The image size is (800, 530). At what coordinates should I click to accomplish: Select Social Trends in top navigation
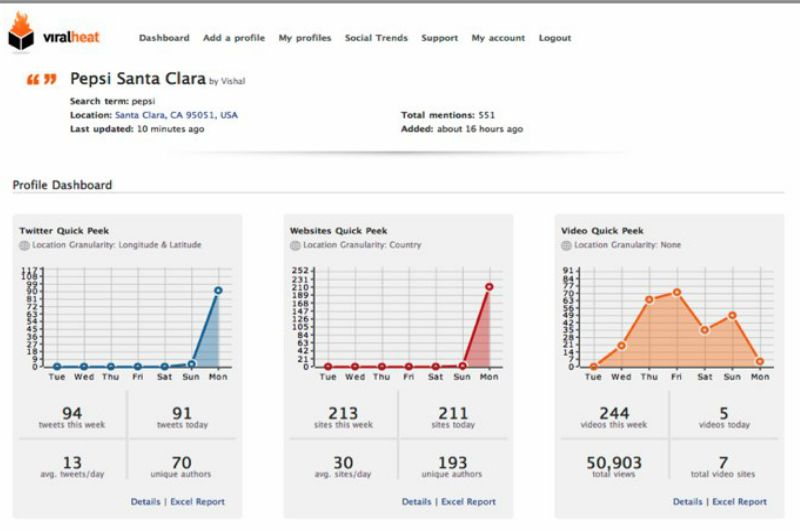pos(376,38)
